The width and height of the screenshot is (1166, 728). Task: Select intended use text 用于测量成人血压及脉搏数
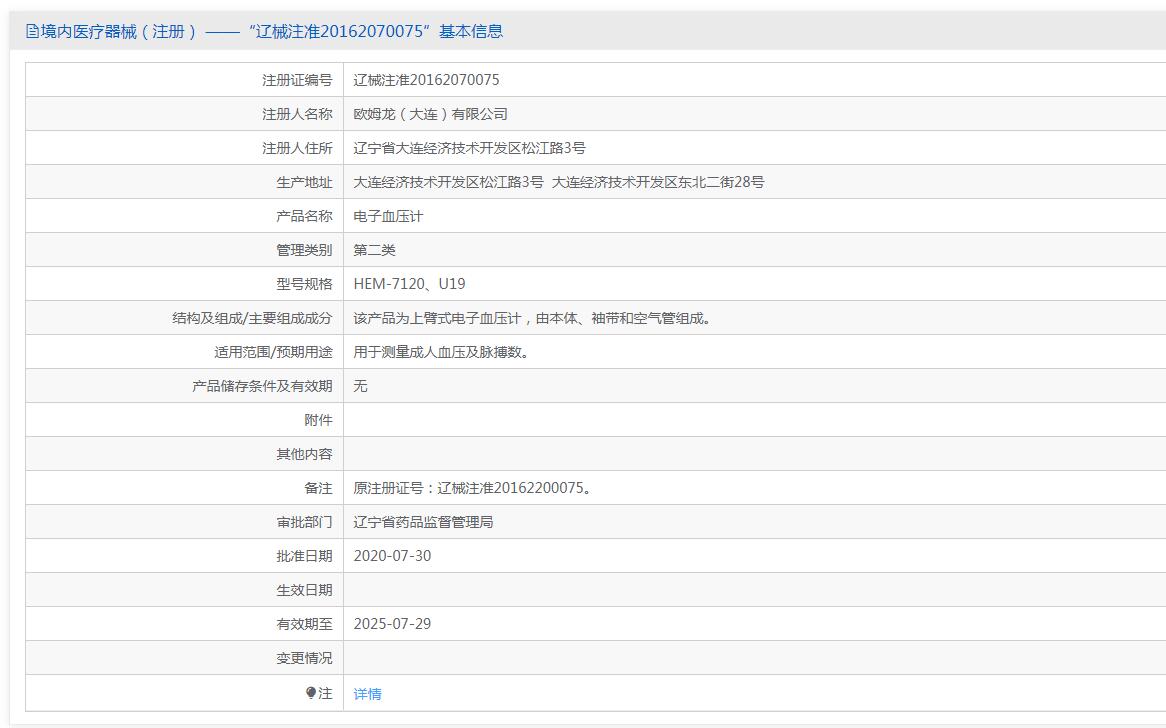(x=442, y=352)
